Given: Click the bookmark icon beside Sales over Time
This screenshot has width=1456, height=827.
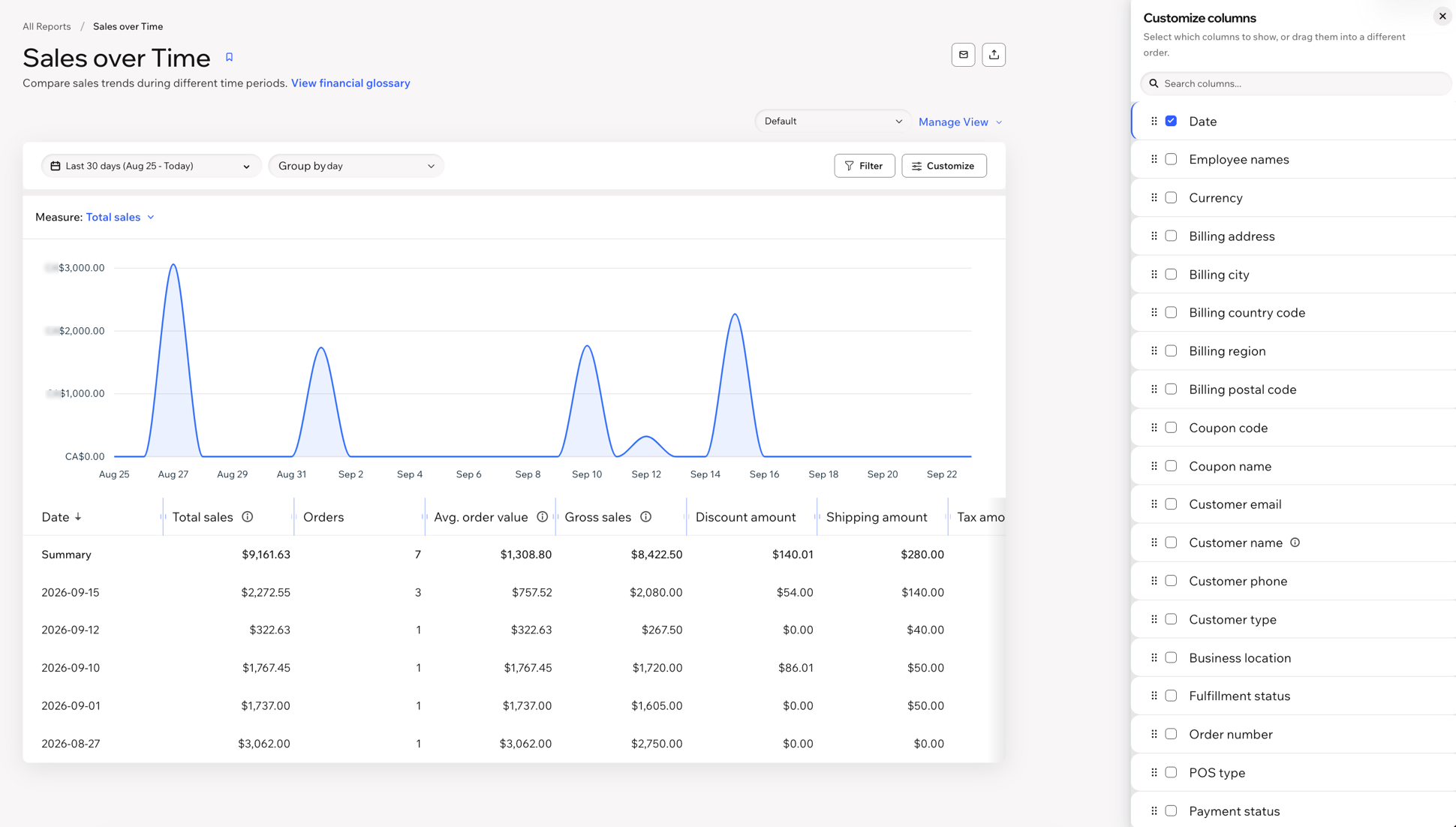Looking at the screenshot, I should (230, 57).
